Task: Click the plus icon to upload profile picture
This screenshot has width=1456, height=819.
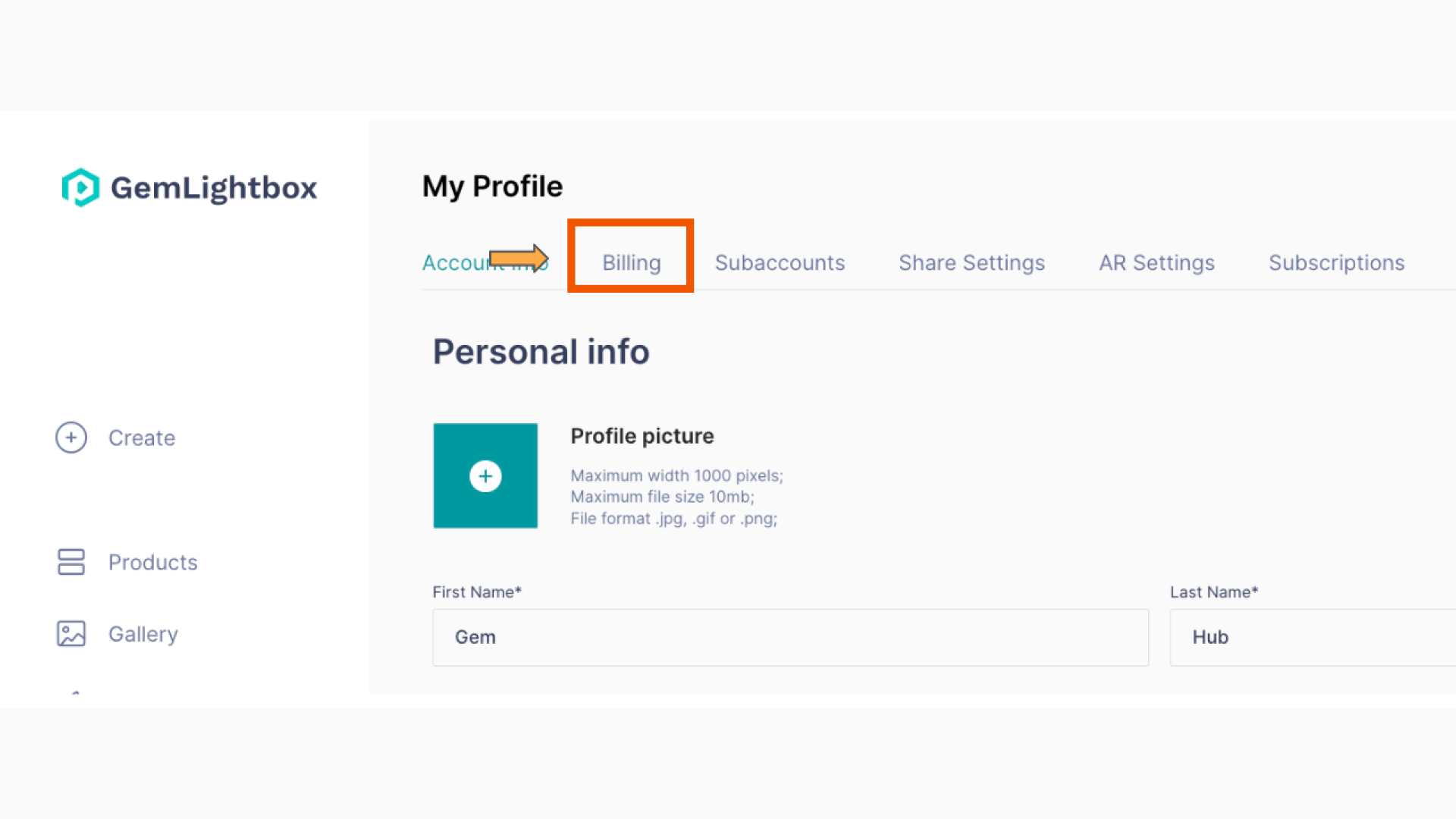Action: (485, 475)
